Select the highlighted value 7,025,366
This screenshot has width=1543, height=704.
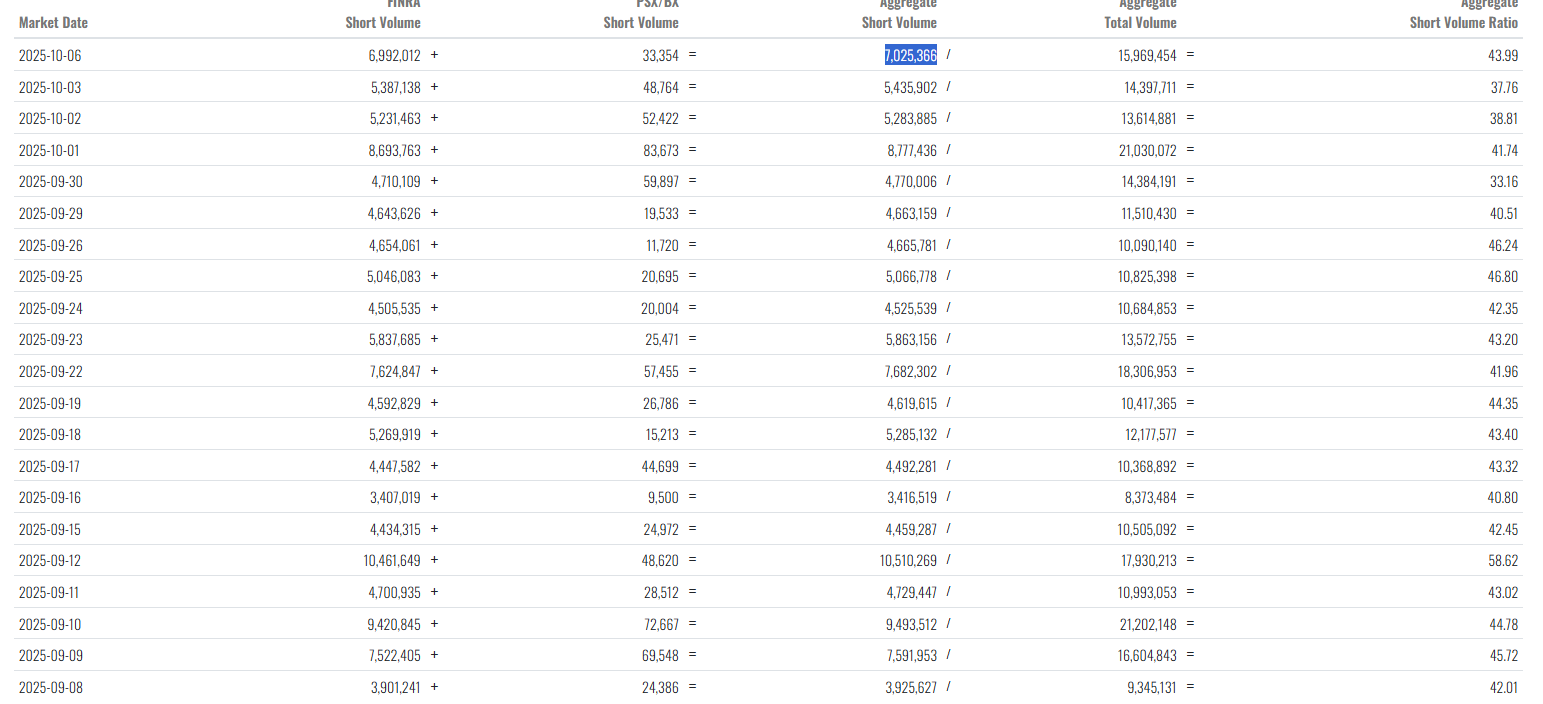pos(910,56)
